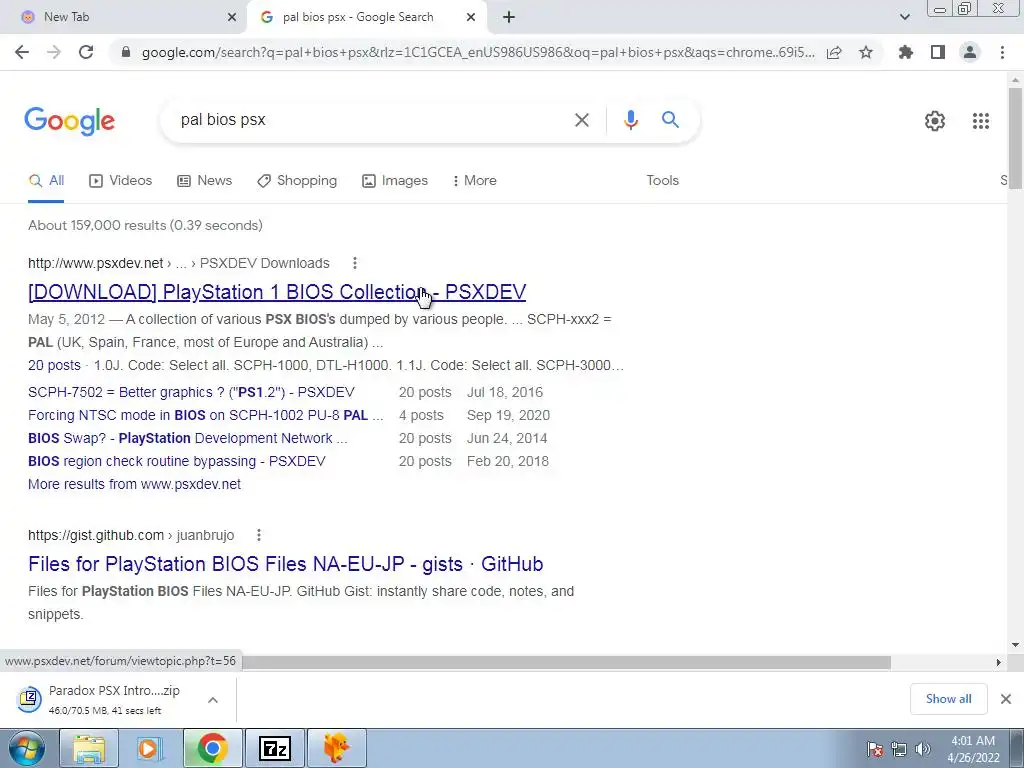Open the Extensions puzzle icon
This screenshot has width=1024, height=768.
[905, 52]
